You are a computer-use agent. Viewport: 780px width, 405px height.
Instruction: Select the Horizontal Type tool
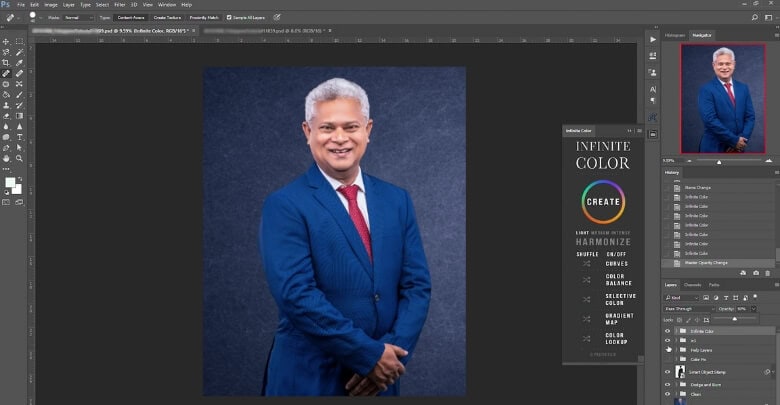pos(19,137)
